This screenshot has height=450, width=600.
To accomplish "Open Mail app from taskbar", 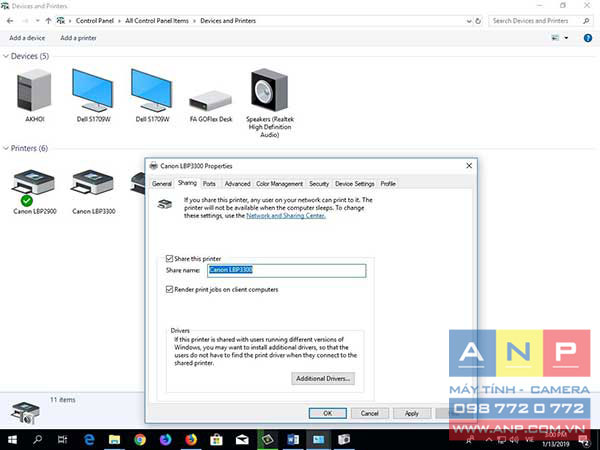I will 242,439.
